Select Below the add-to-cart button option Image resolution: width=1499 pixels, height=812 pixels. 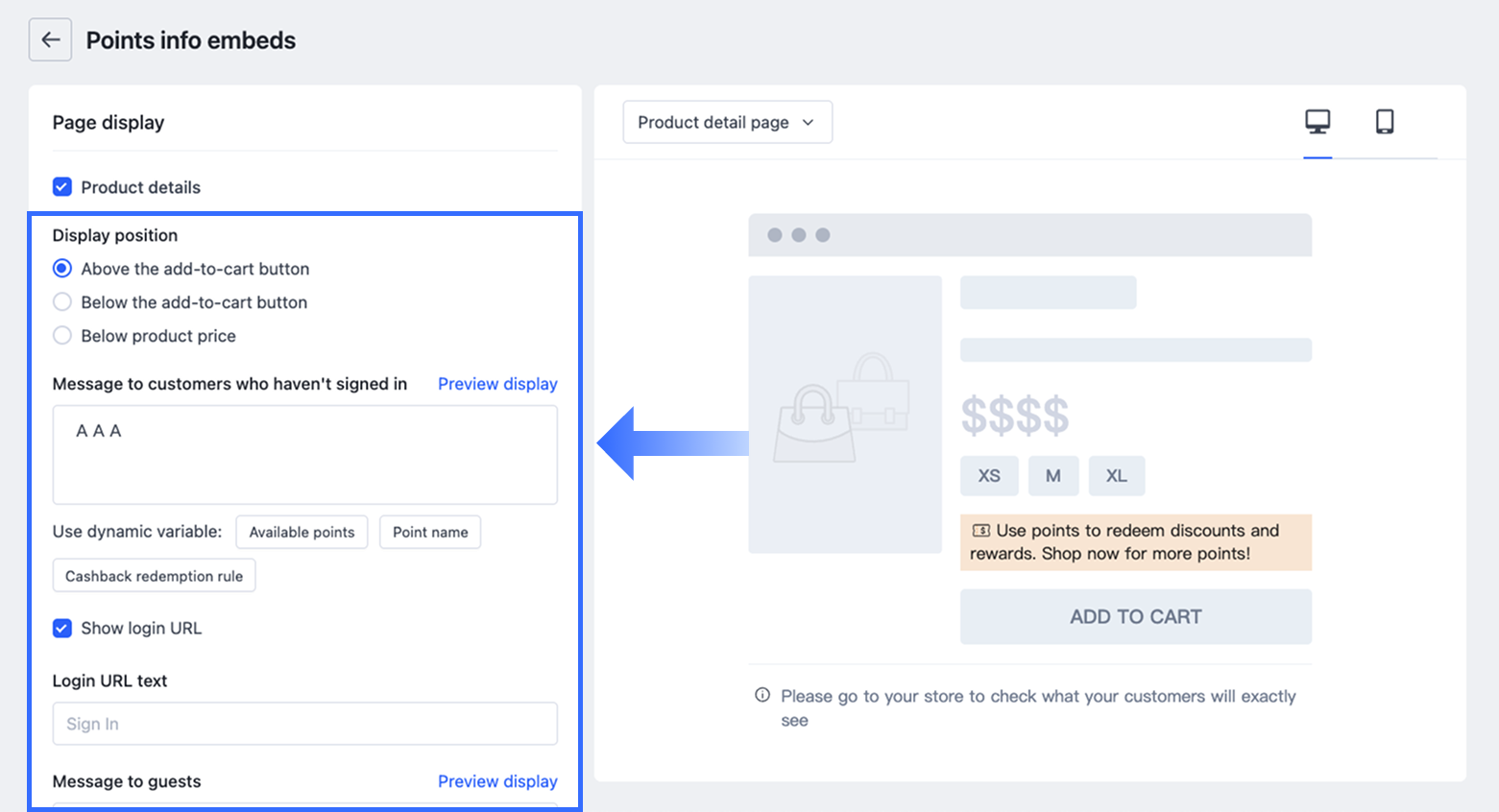62,302
